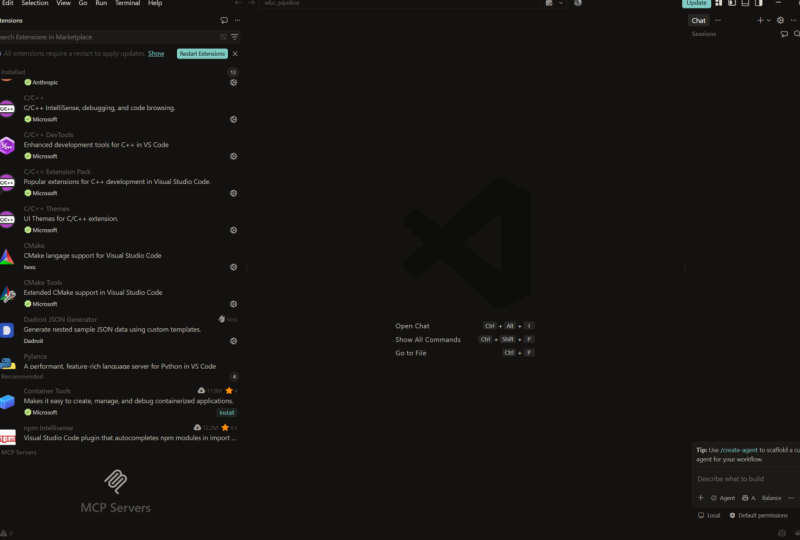The height and width of the screenshot is (540, 800).
Task: Click the npm Intellisense red icon
Action: coord(7,437)
